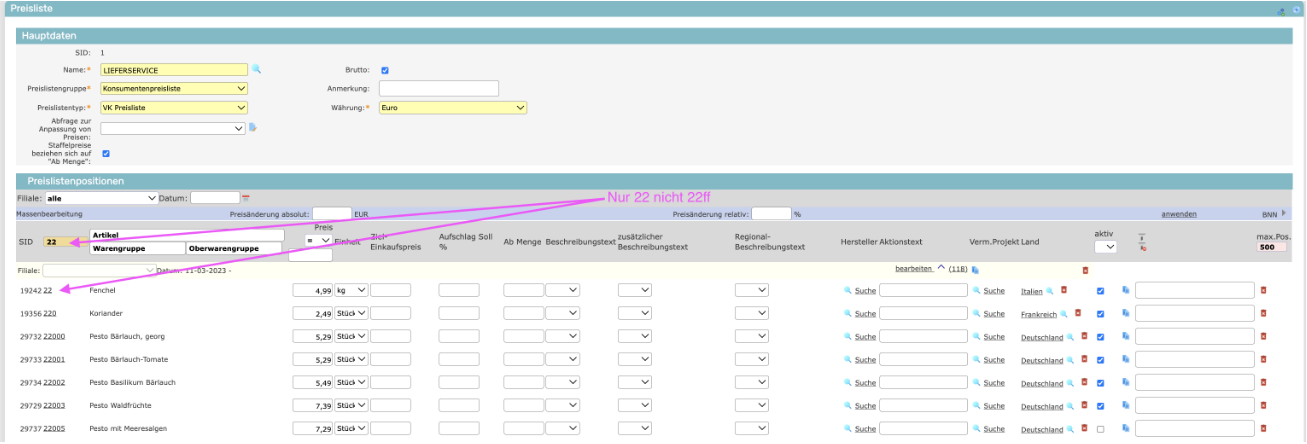Open the aktiv filter dropdown in the header
Image resolution: width=1307 pixels, height=444 pixels.
[x=1105, y=246]
